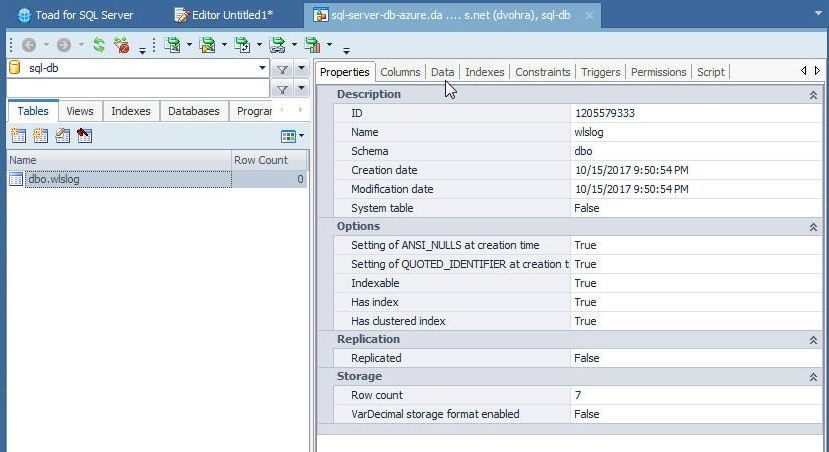829x452 pixels.
Task: Click the alter table pencil icon
Action: pos(62,136)
